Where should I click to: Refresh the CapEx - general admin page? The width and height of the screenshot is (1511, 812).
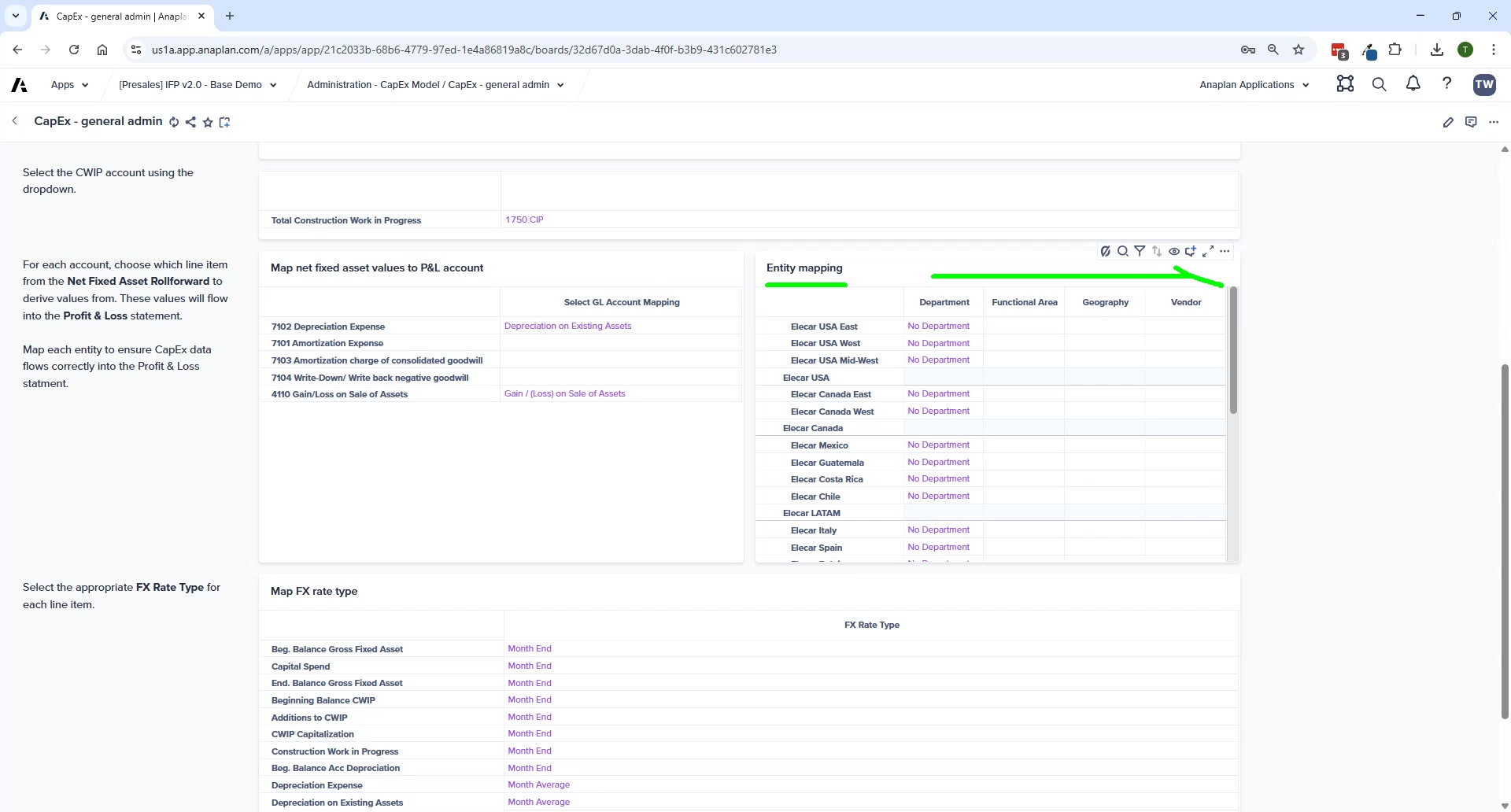(x=174, y=122)
